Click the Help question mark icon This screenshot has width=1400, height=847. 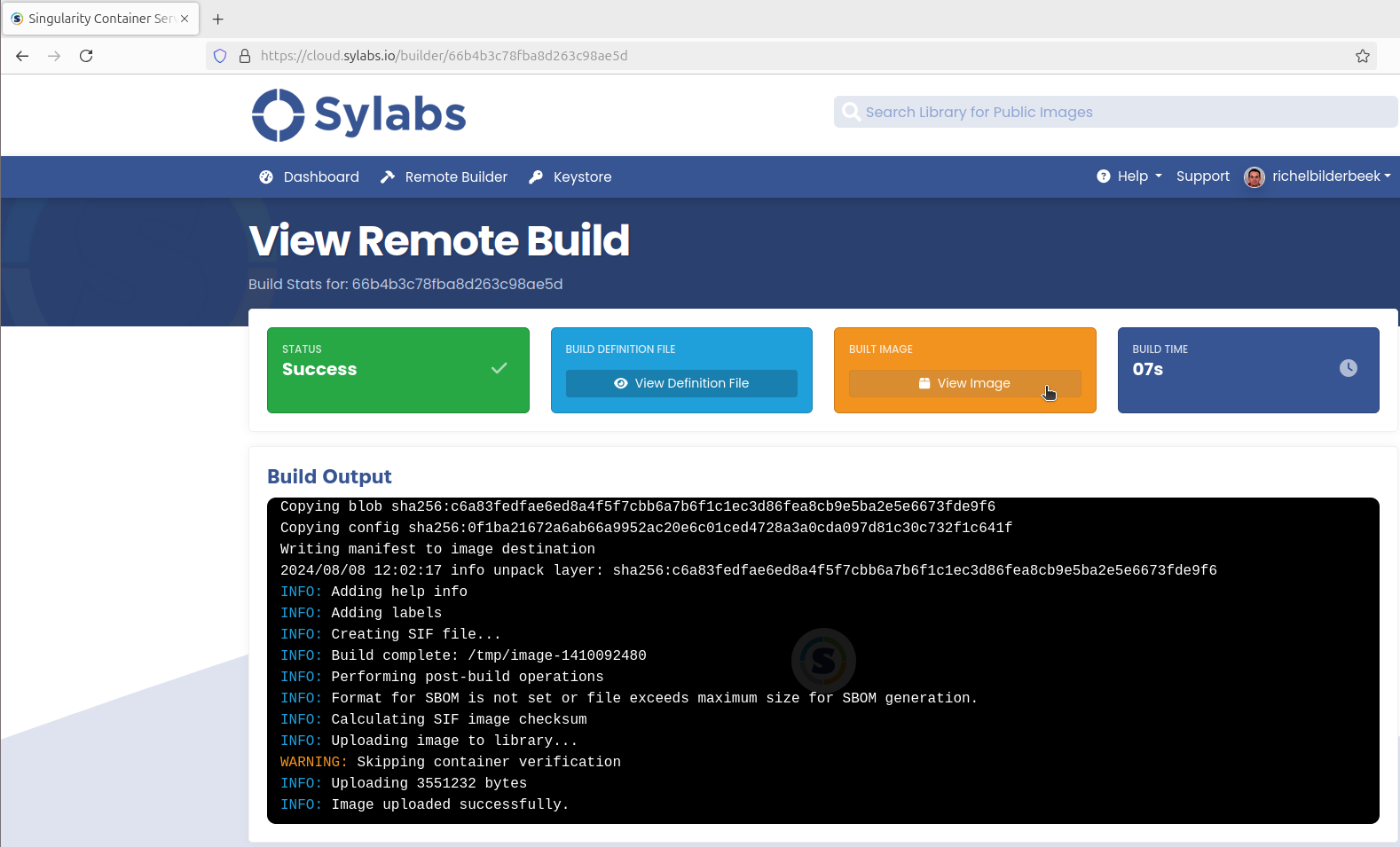point(1103,176)
